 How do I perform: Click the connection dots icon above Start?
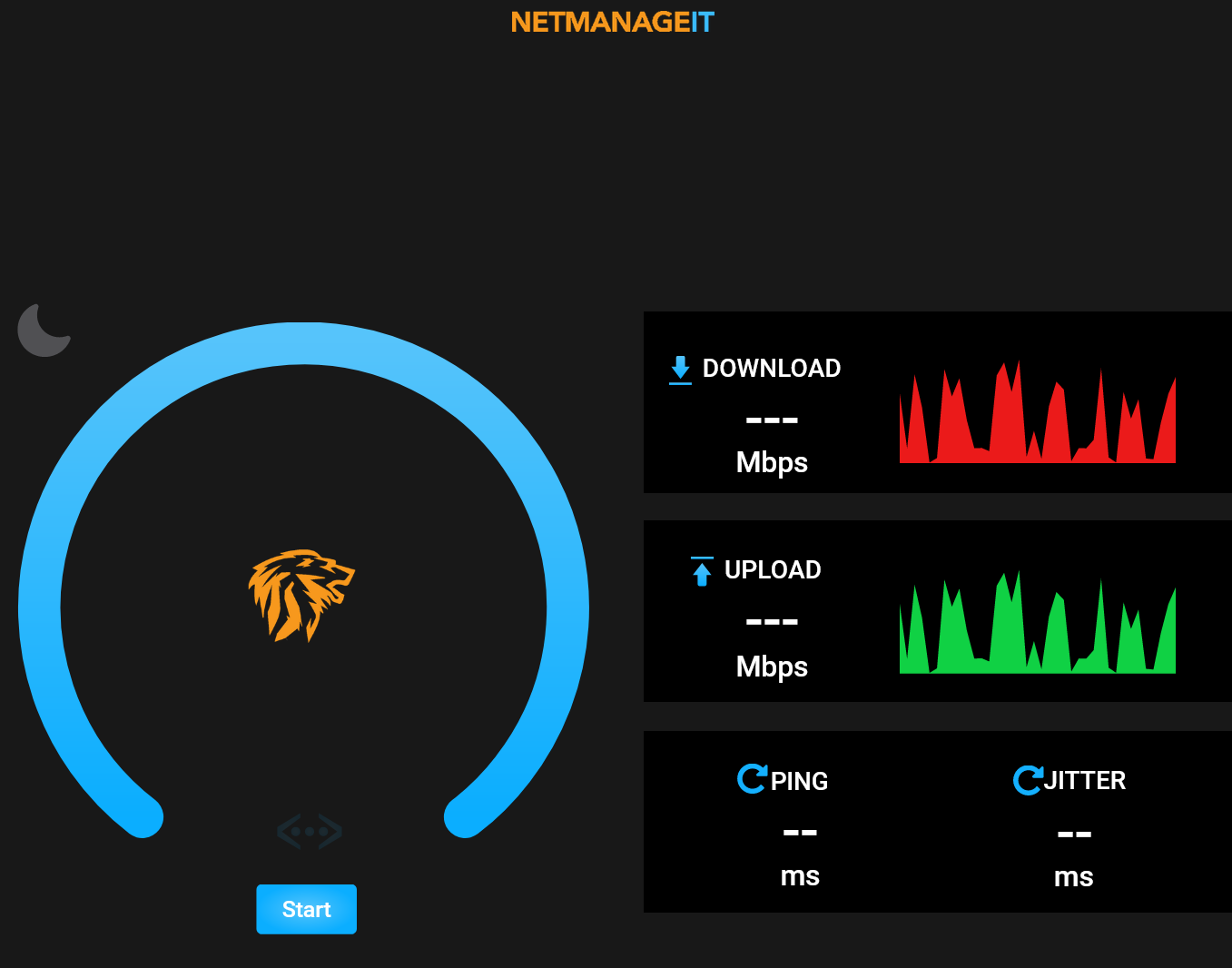click(x=310, y=831)
